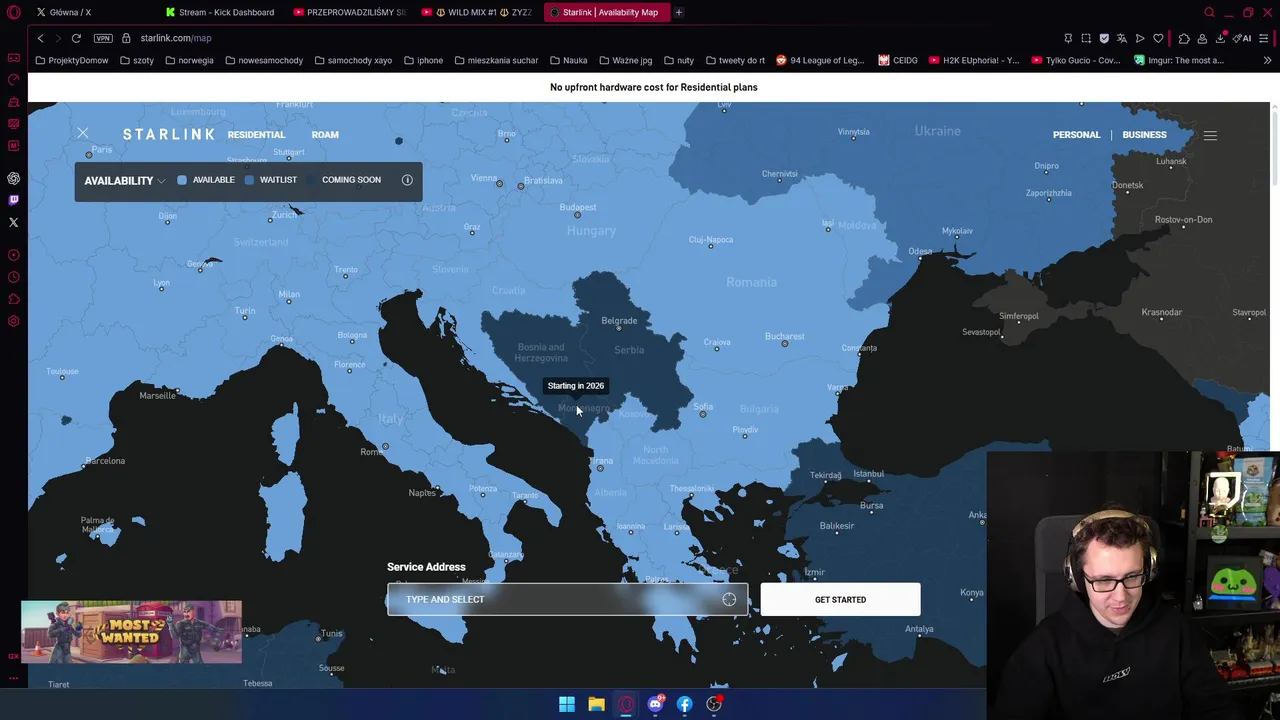
Task: Open the translate page icon
Action: click(x=1122, y=38)
